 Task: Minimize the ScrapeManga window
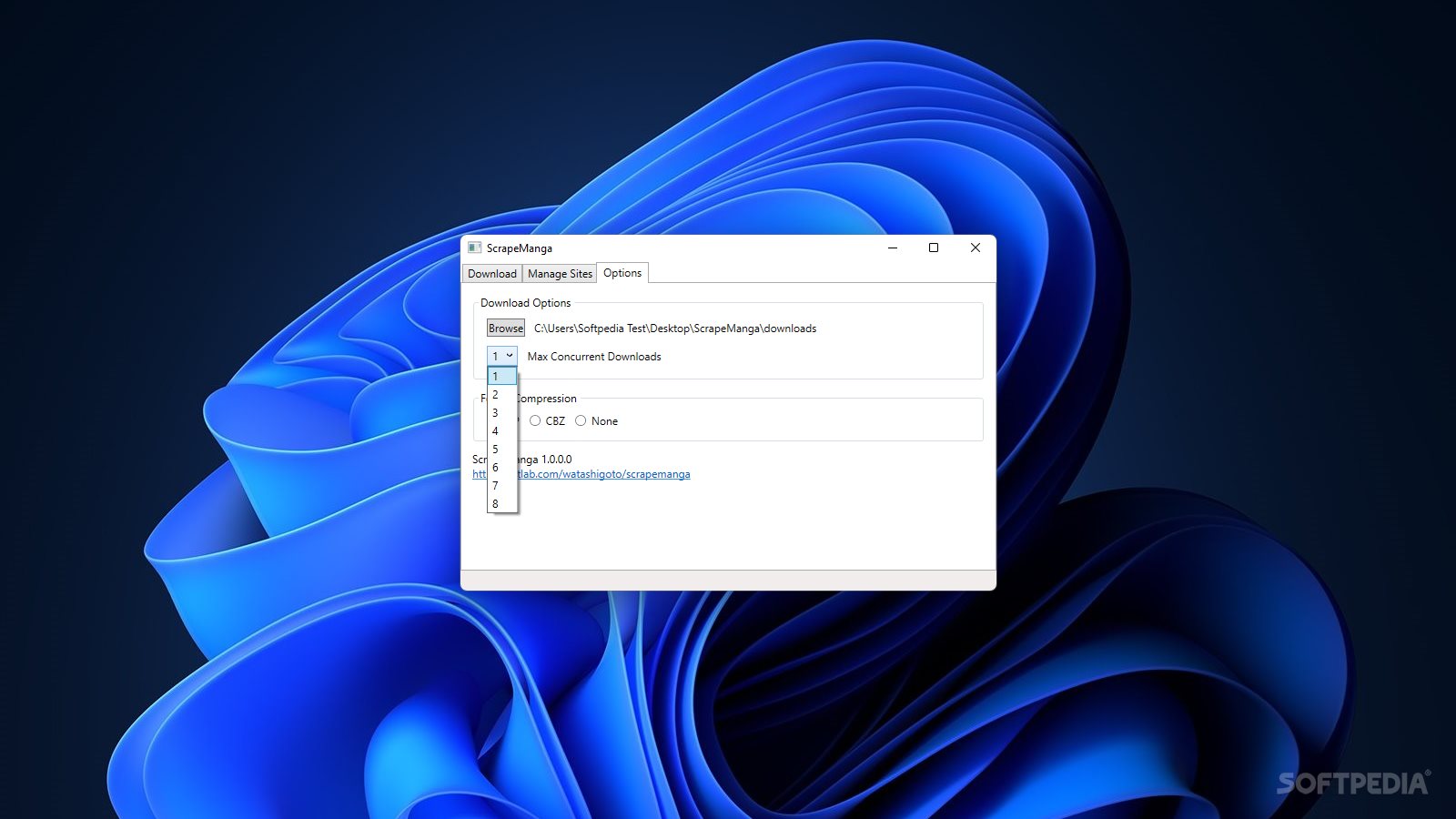(893, 248)
